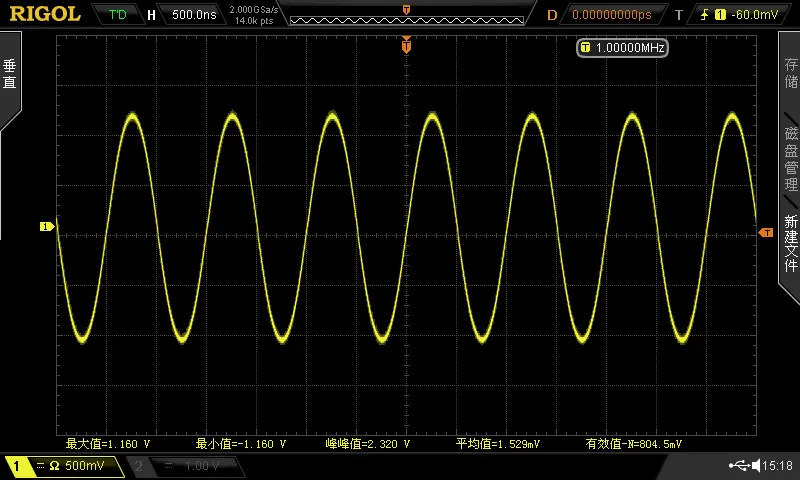Click the USB connection icon

[739, 465]
